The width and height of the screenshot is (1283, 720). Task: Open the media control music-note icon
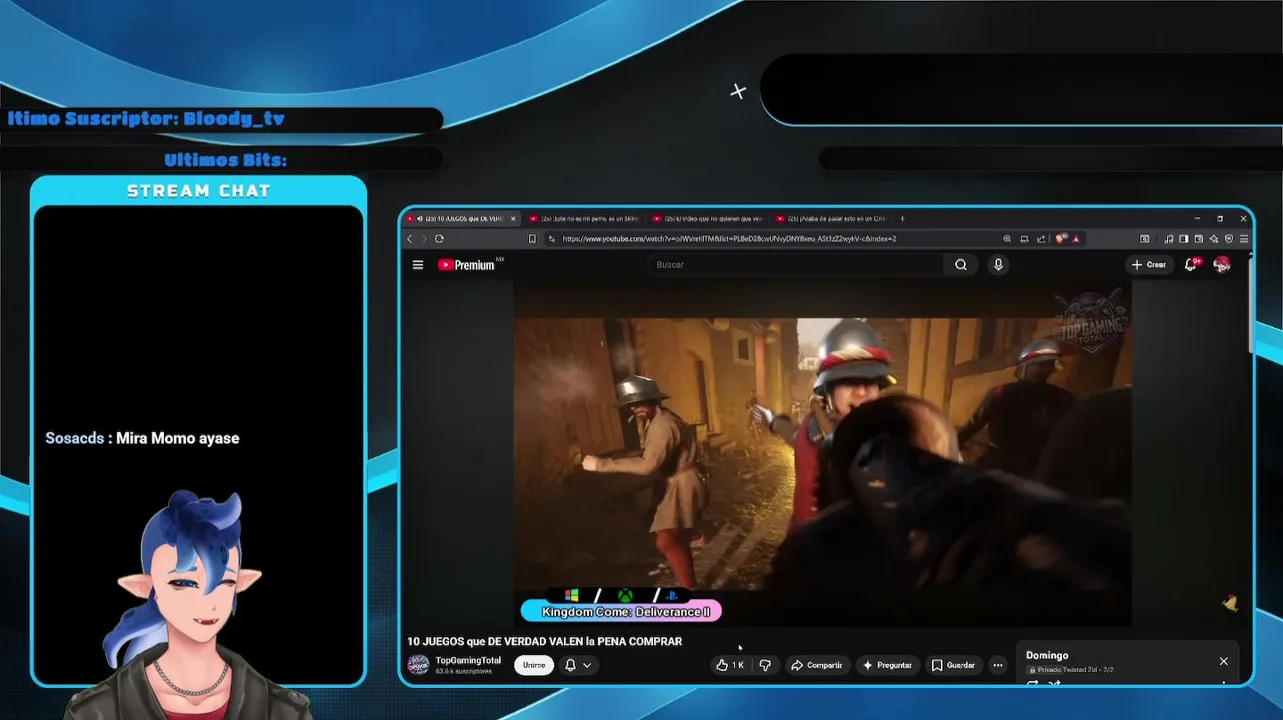tap(1169, 239)
